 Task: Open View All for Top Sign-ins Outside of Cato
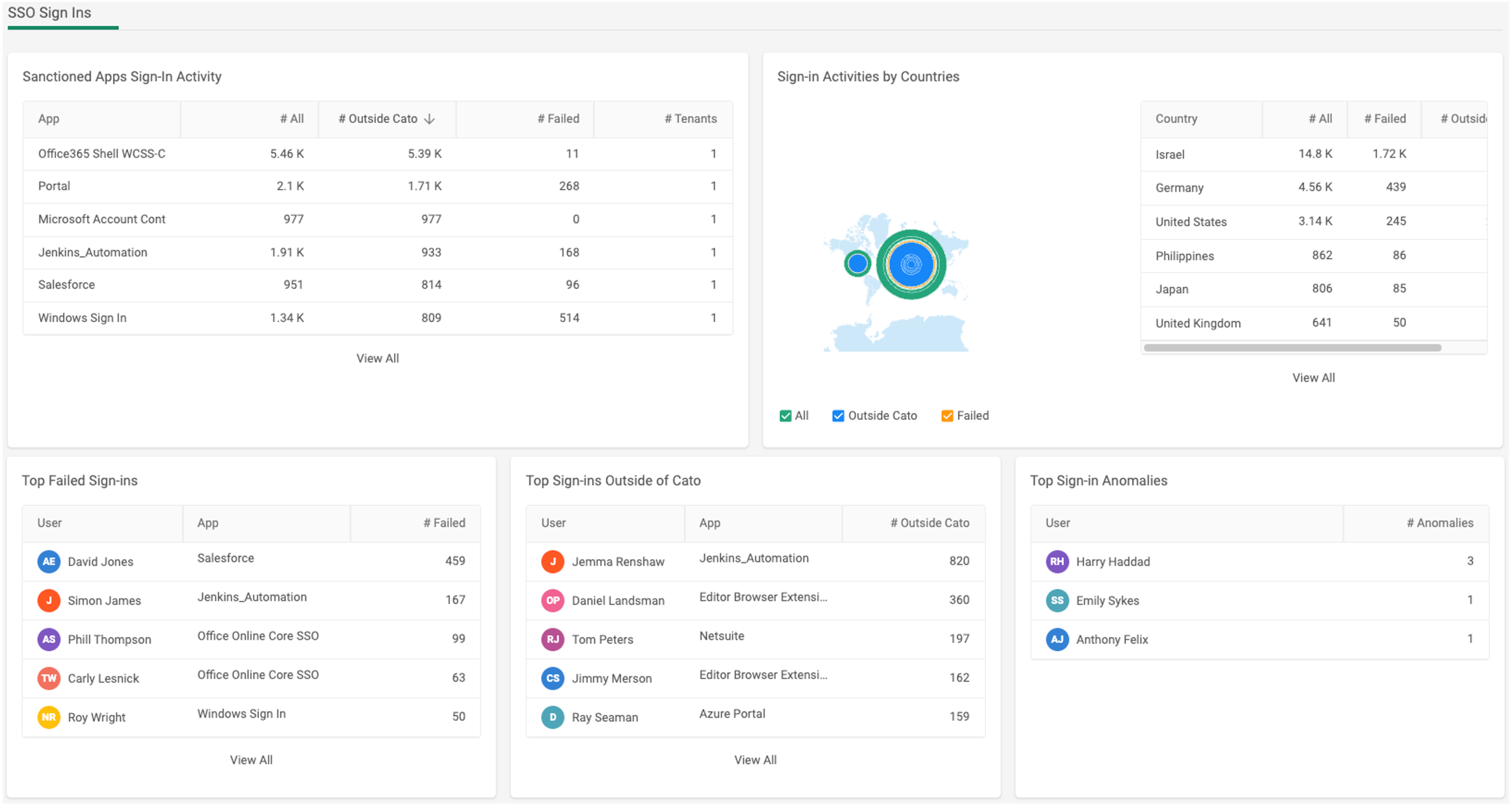tap(755, 760)
